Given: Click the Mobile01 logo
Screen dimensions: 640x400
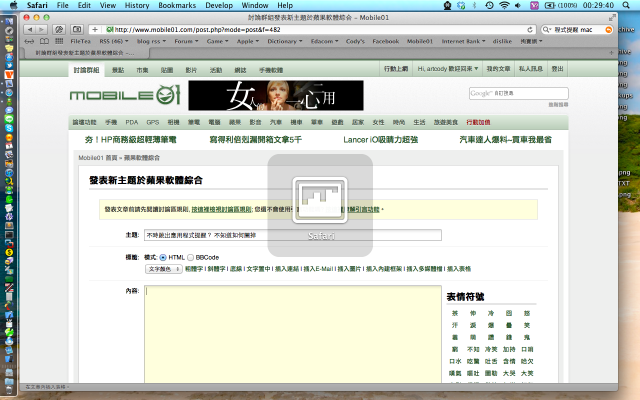Looking at the screenshot, I should pyautogui.click(x=125, y=95).
